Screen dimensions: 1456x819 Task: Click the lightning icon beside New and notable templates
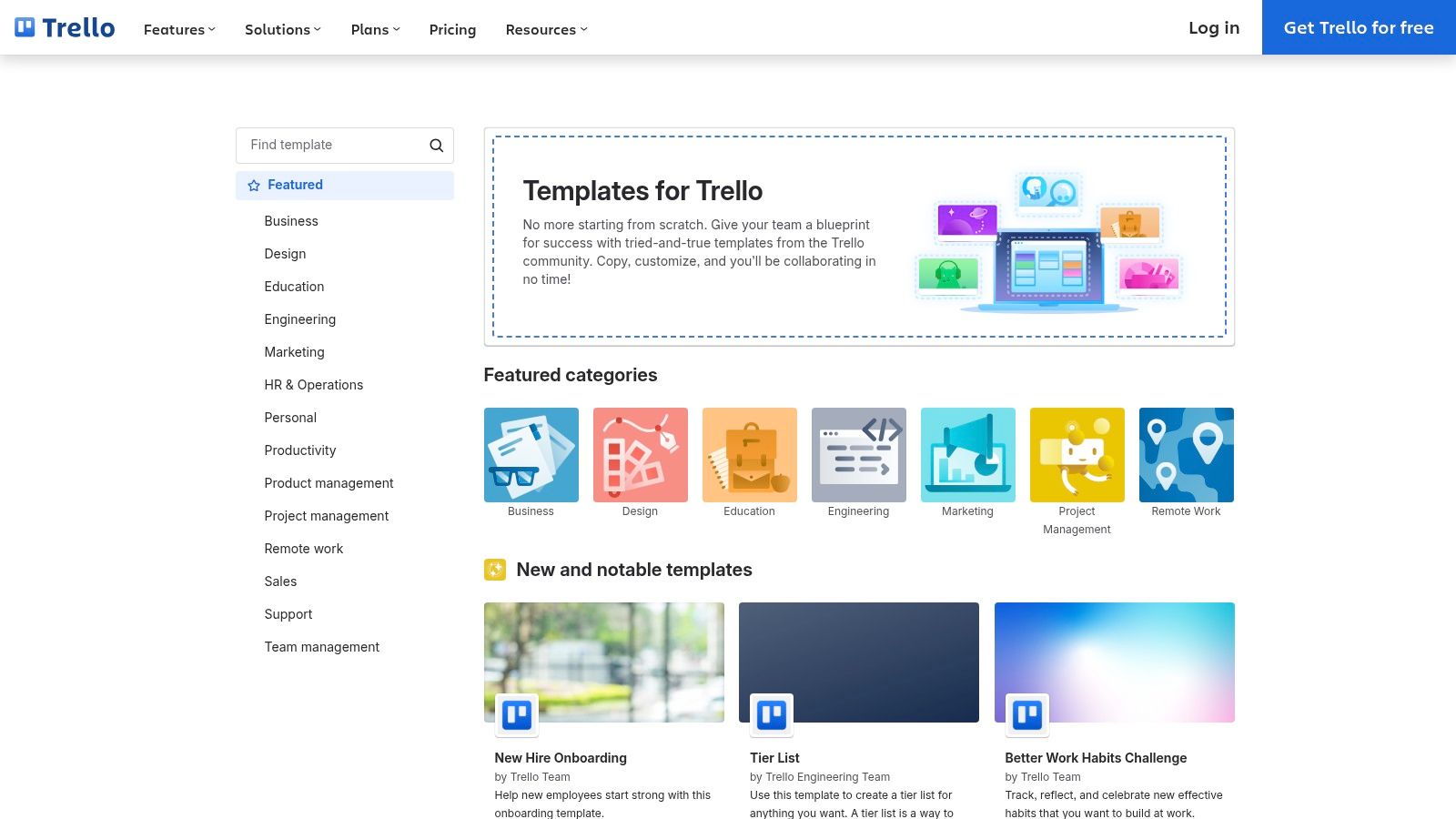[x=495, y=570]
